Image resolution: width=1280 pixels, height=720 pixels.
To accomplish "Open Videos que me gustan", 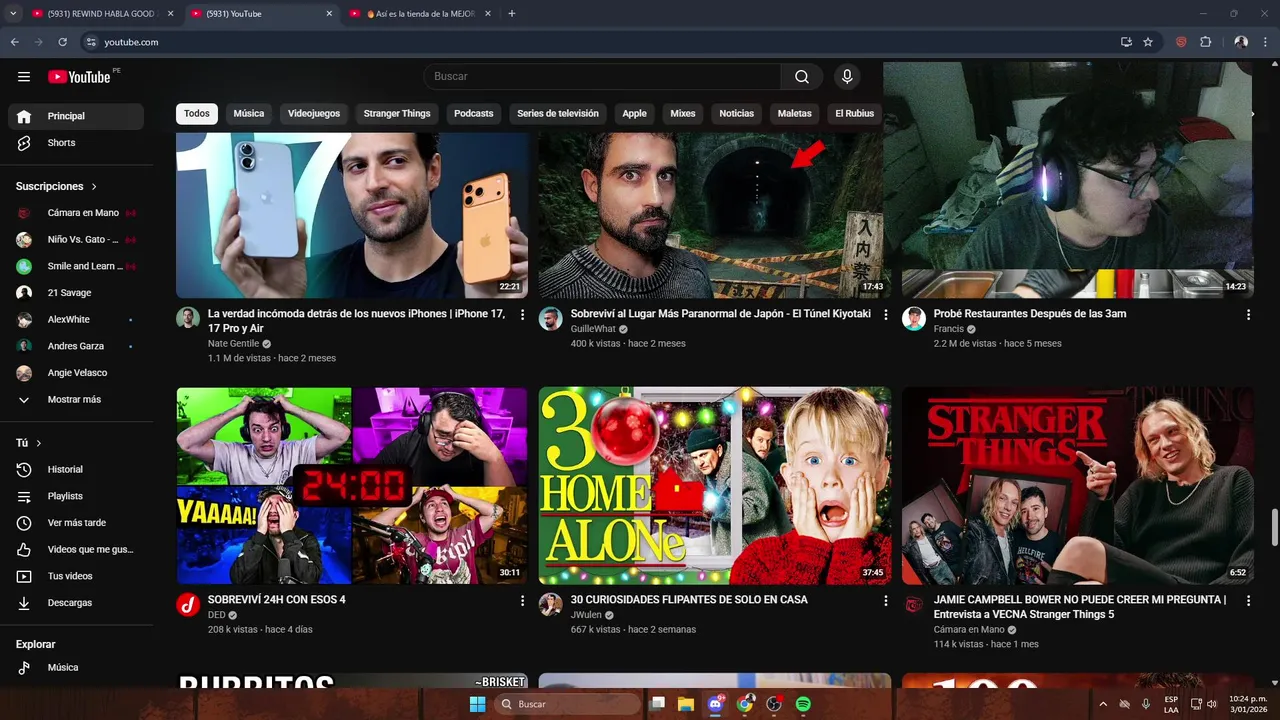I will (76, 549).
